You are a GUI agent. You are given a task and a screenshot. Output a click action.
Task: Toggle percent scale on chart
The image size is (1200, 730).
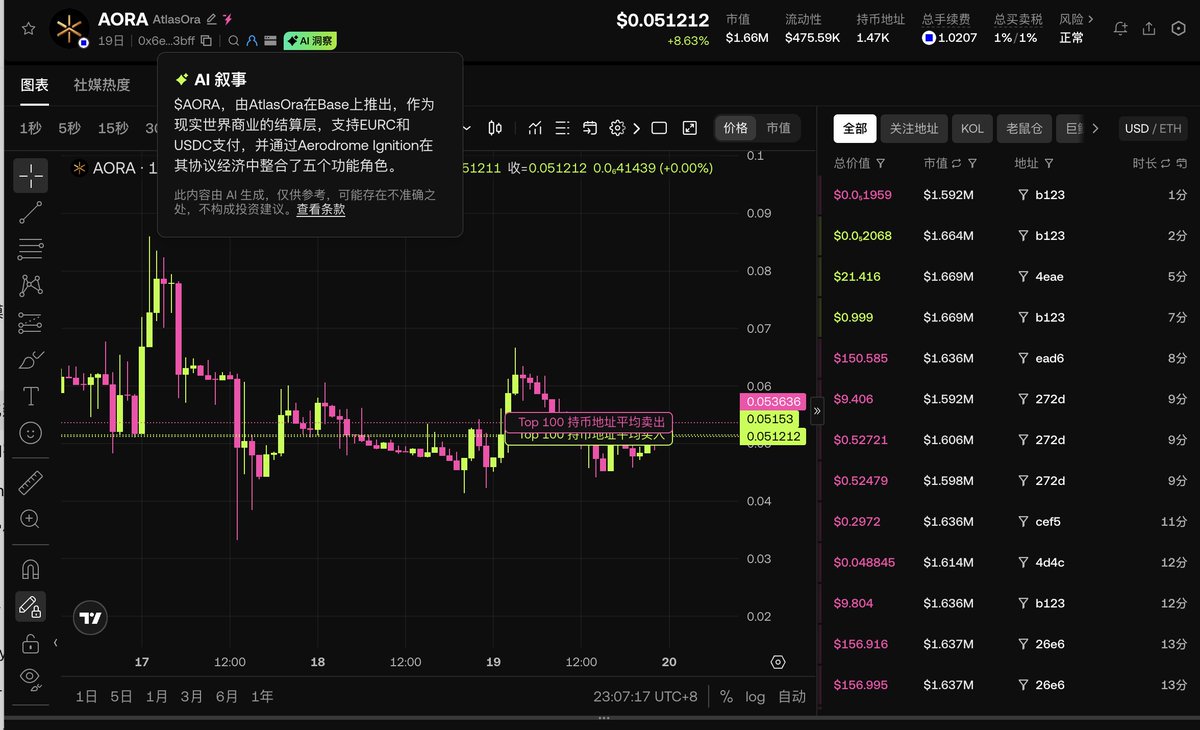tap(726, 696)
